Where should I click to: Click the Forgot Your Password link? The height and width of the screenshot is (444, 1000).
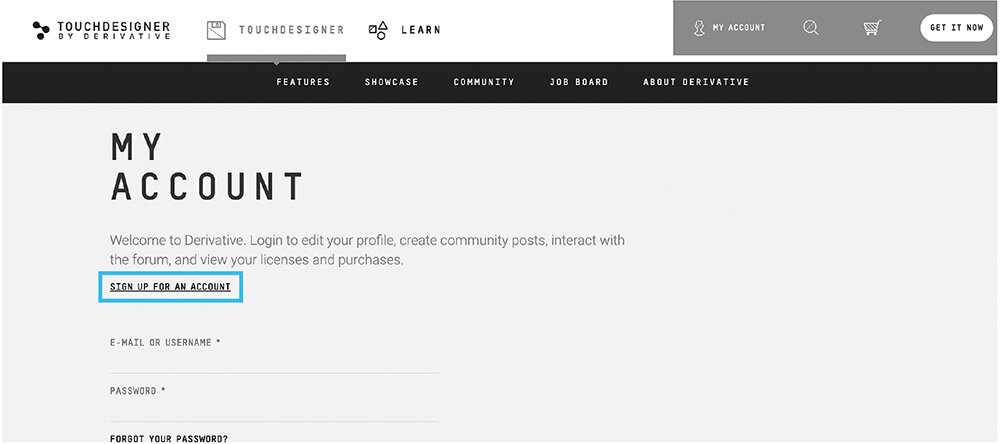coord(169,438)
